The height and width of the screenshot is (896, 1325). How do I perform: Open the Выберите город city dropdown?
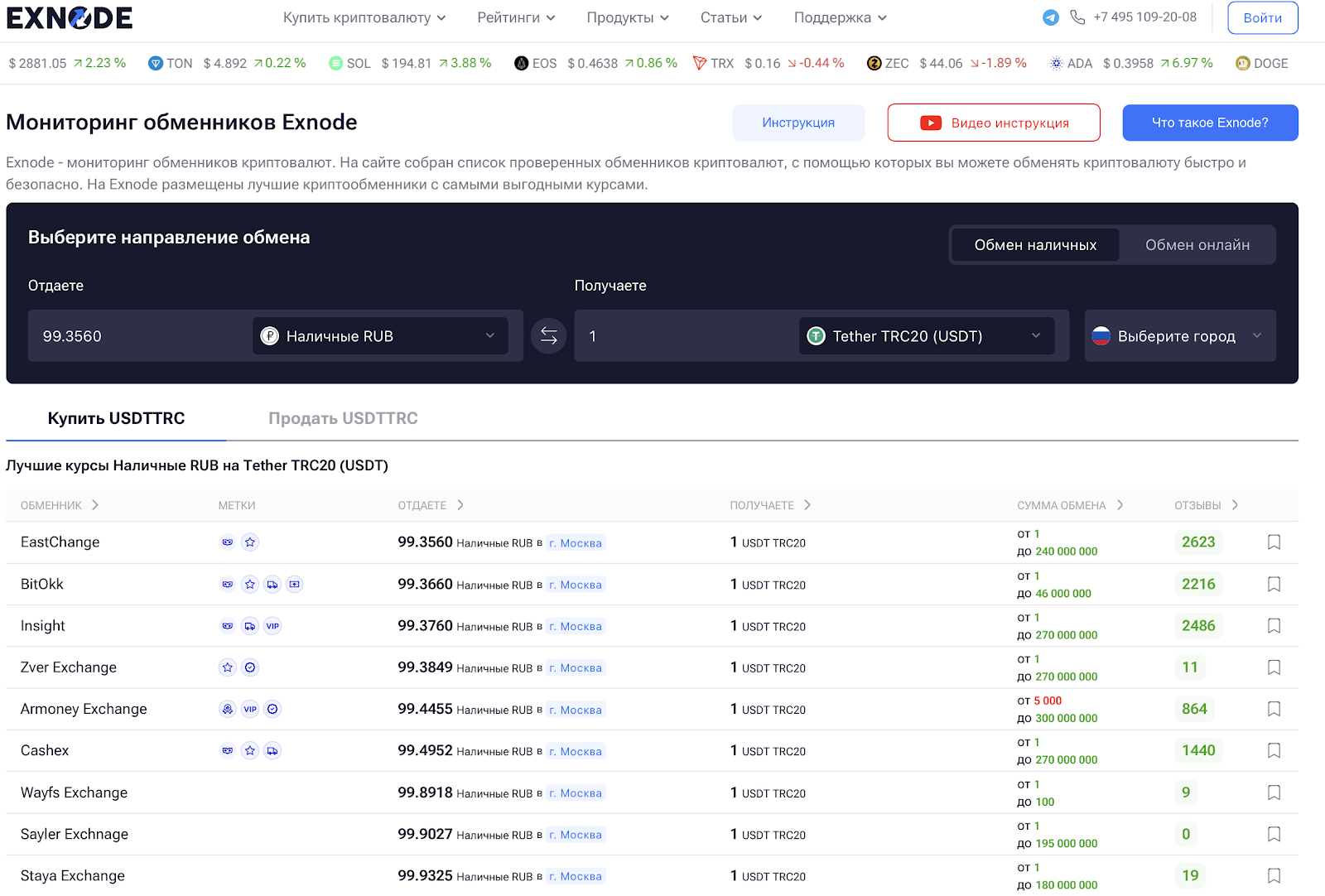tap(1180, 335)
